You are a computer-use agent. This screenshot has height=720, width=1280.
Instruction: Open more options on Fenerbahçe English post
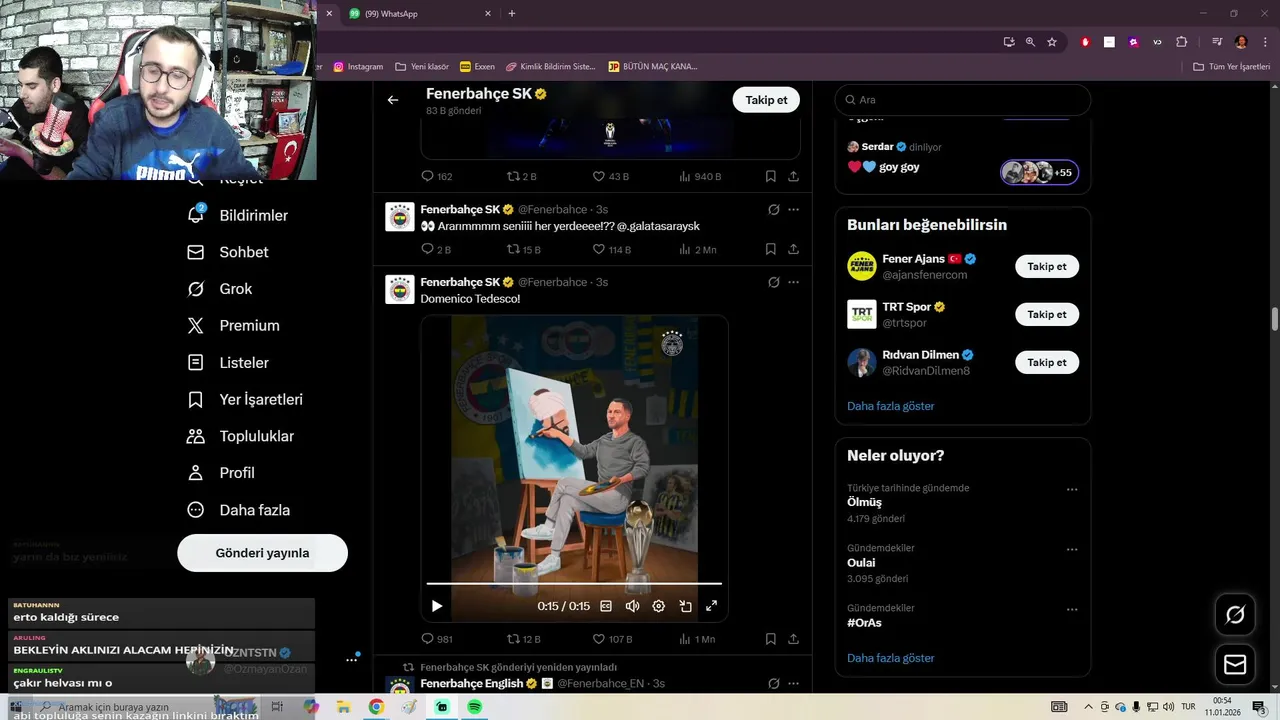click(793, 683)
